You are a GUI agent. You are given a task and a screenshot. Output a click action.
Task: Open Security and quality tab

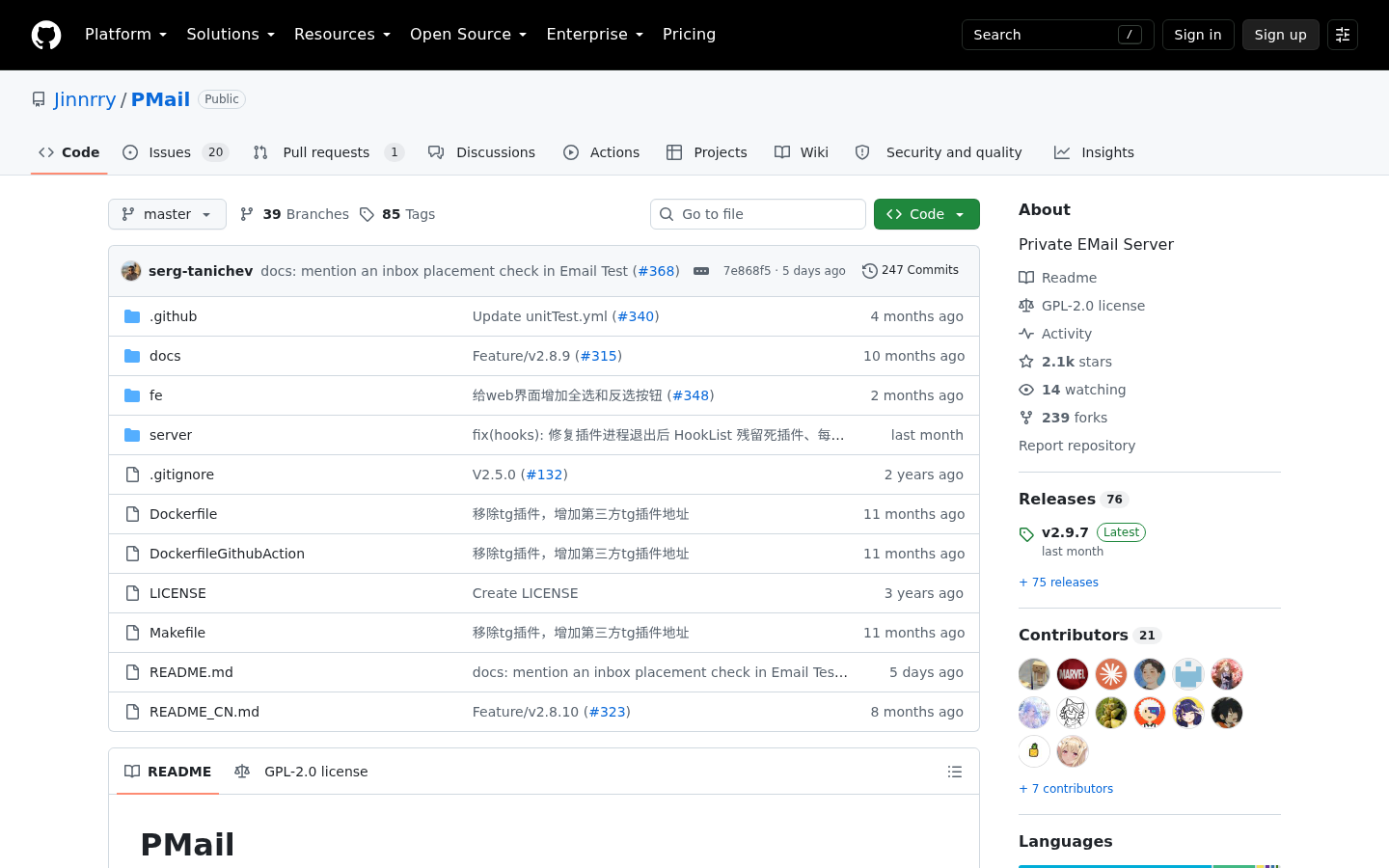pos(939,152)
